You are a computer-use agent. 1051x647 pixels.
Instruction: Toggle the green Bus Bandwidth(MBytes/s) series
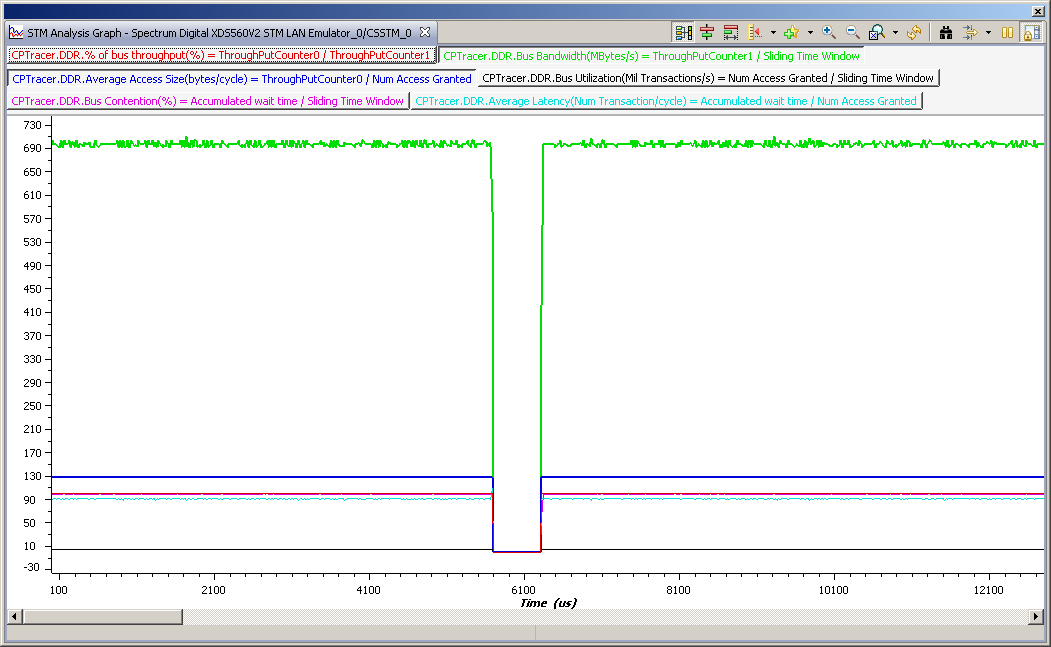point(651,56)
